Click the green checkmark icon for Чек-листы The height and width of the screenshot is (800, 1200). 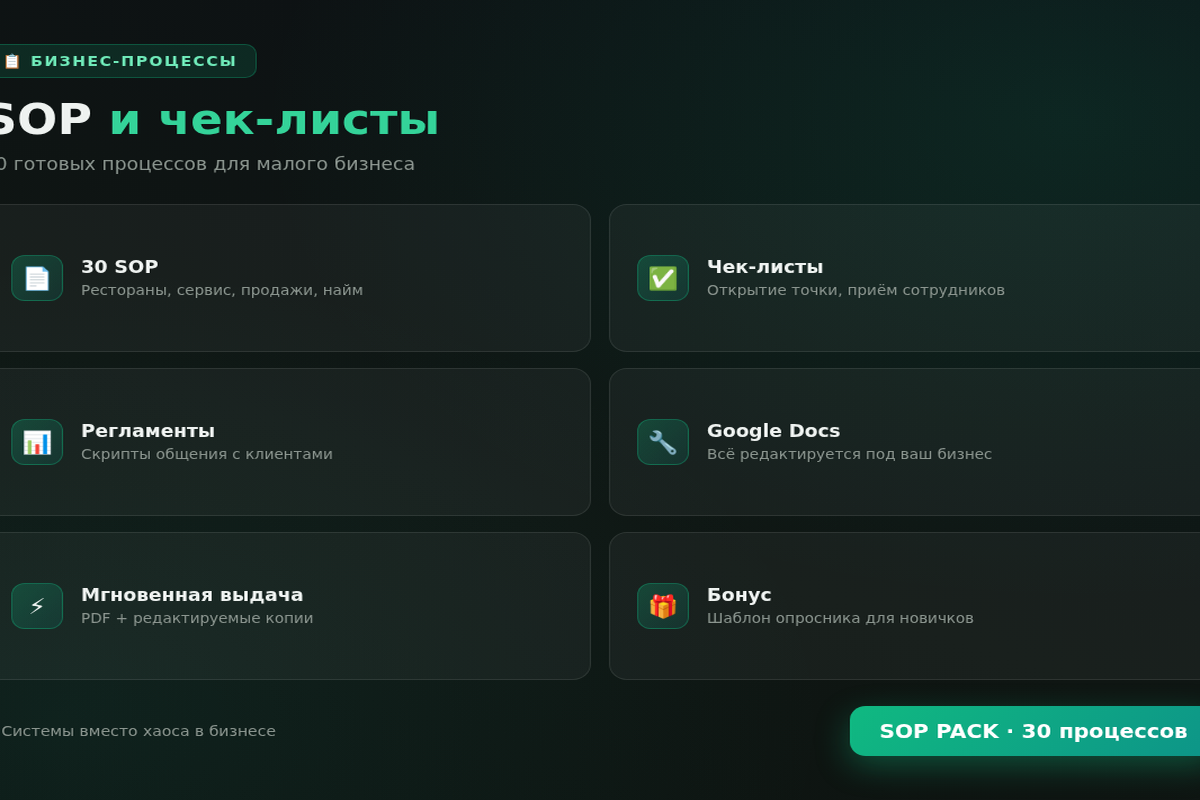coord(663,278)
